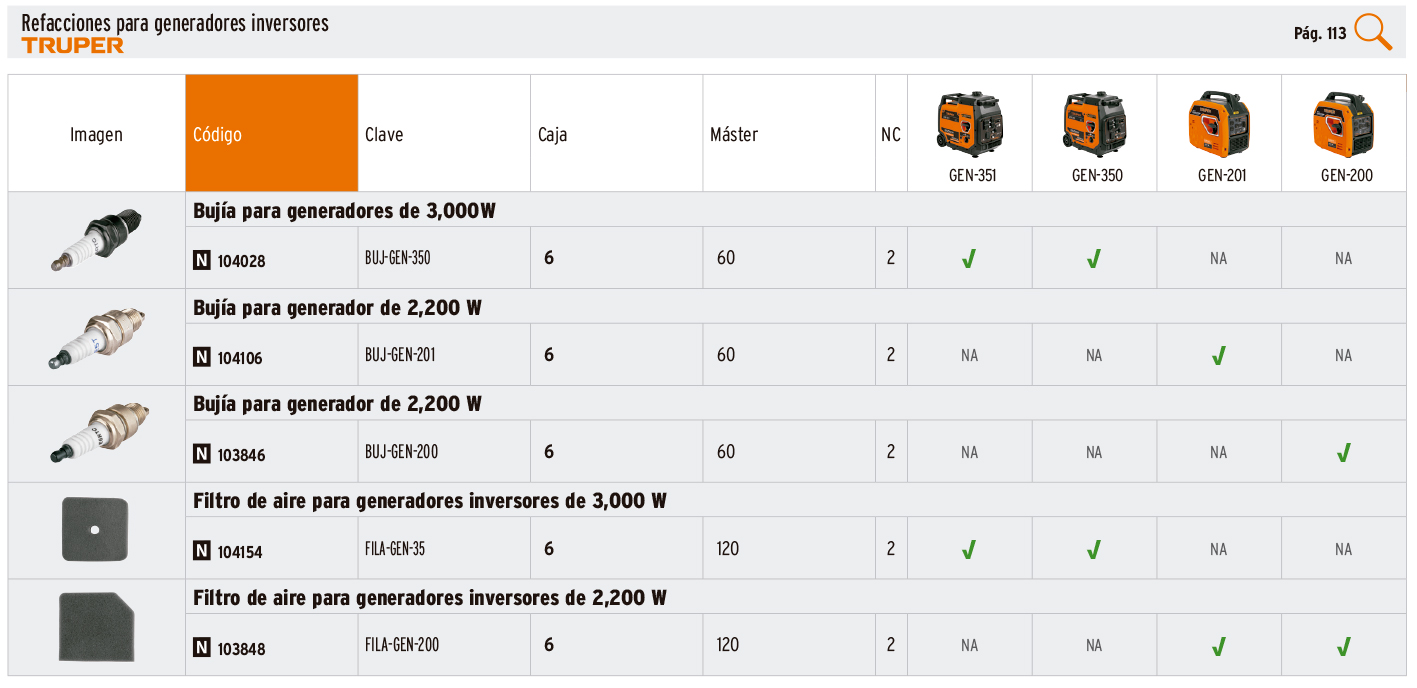Click the TRUPER brand logo
The image size is (1417, 688).
[x=73, y=45]
